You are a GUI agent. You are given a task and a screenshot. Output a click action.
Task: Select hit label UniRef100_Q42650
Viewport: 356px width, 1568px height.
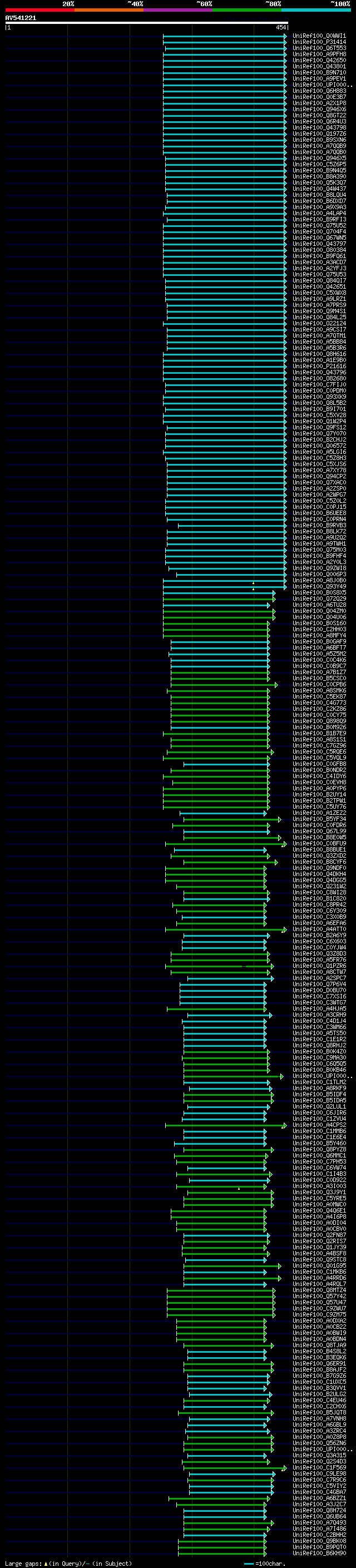319,61
